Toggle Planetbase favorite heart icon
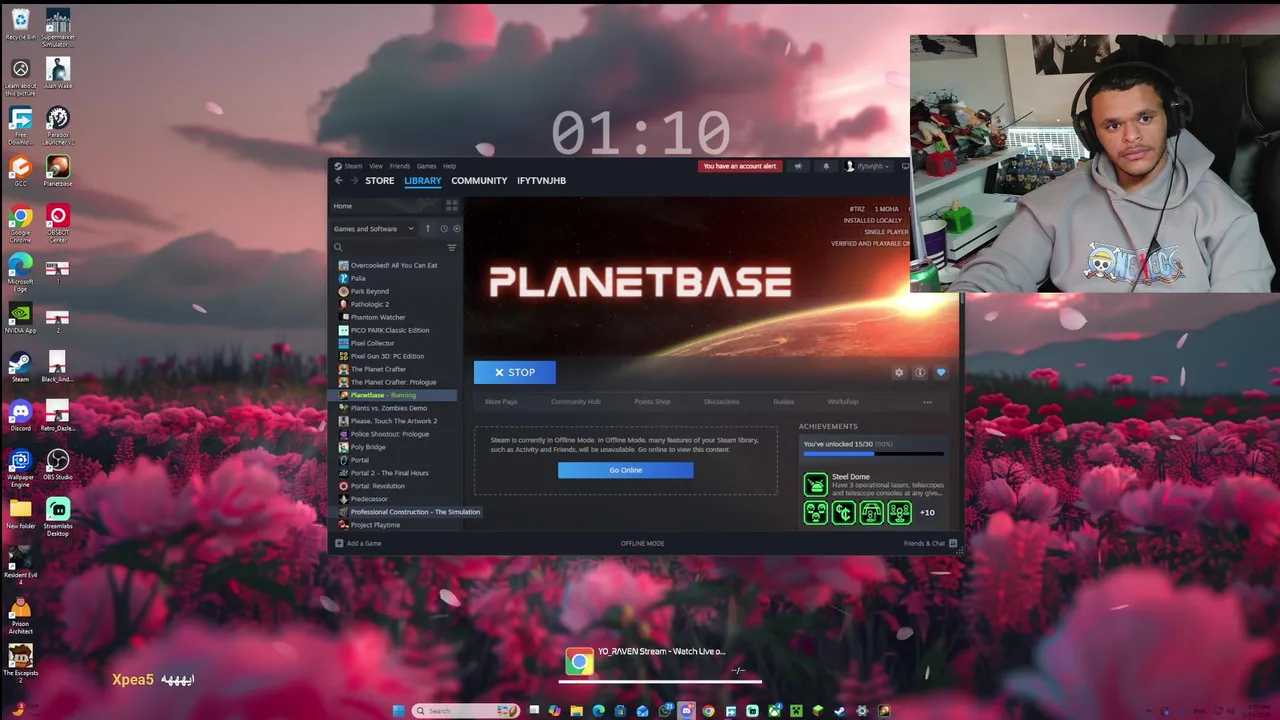The height and width of the screenshot is (720, 1280). click(941, 372)
